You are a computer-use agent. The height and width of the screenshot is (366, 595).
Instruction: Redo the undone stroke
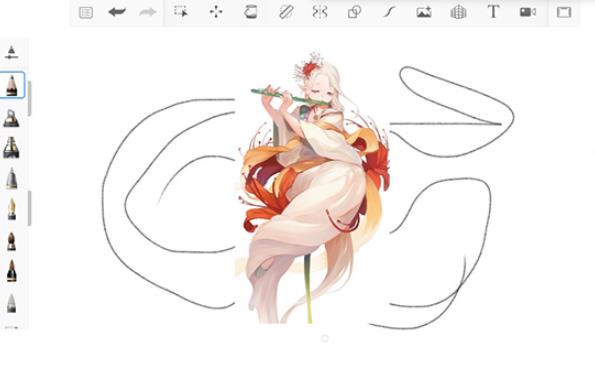coord(148,13)
